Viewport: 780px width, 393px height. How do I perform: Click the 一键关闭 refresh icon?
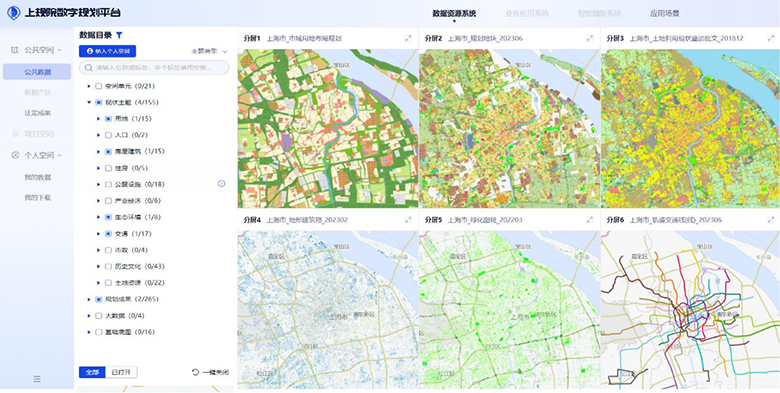click(195, 372)
